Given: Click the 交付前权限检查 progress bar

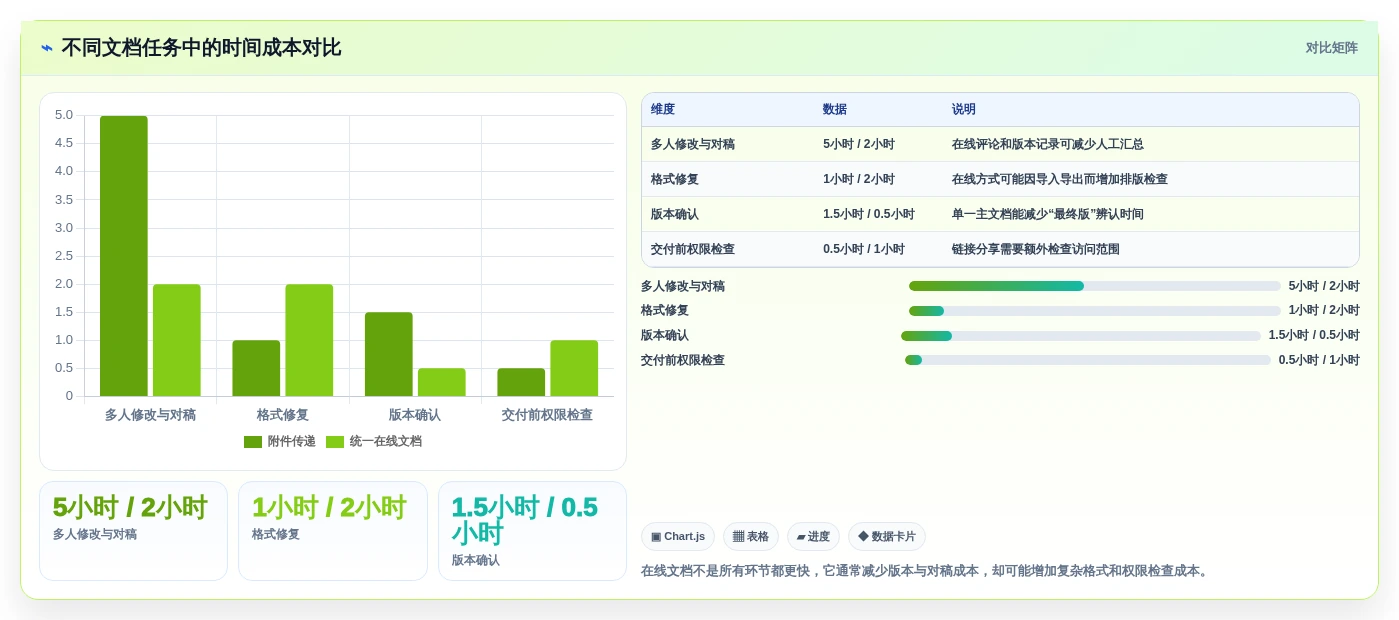Looking at the screenshot, I should [1088, 360].
